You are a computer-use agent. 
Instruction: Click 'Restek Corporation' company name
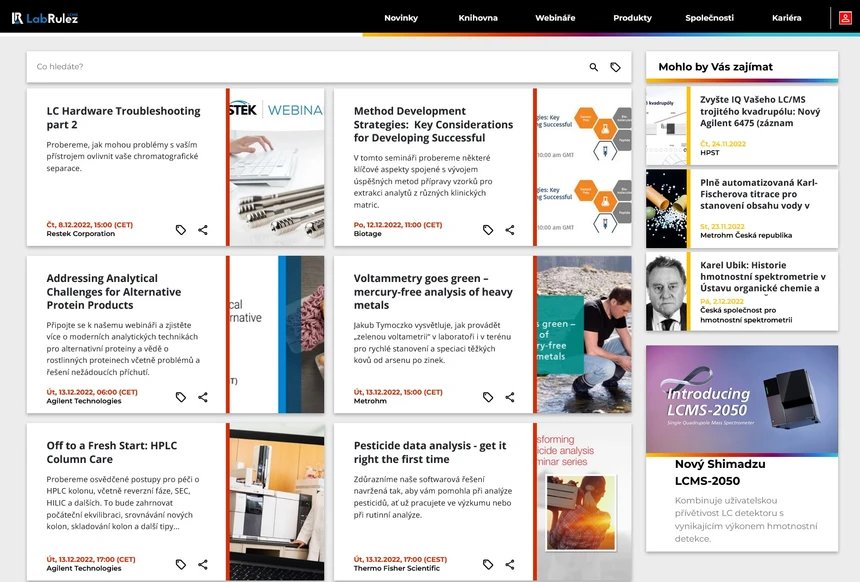click(x=81, y=234)
